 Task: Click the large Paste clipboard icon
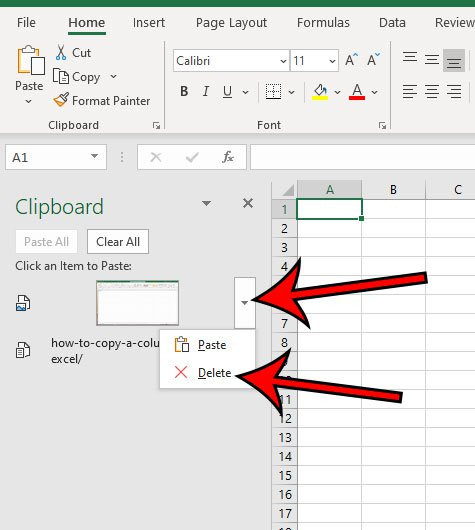[31, 61]
